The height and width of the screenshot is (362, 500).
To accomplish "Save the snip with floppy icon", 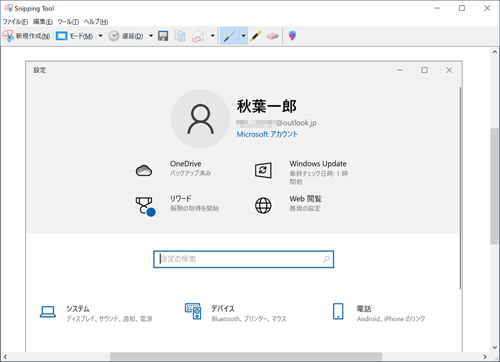I will [163, 36].
